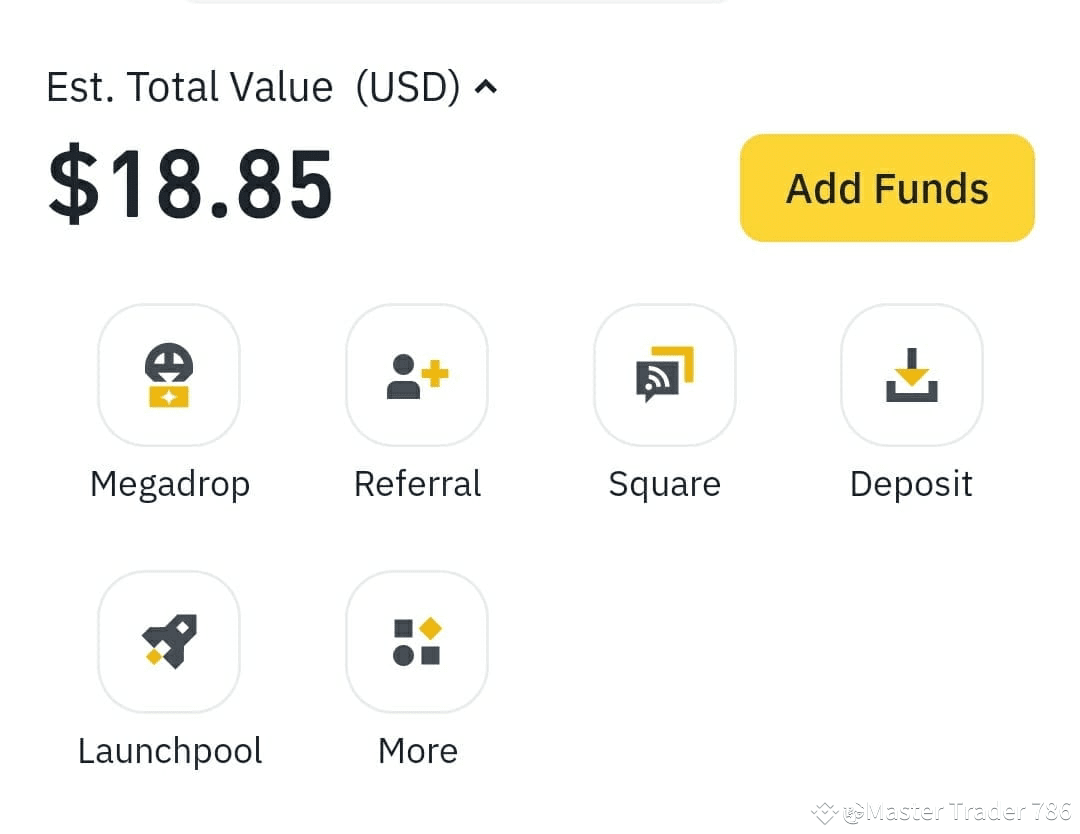
Task: Click the Est. Total Value heading
Action: click(189, 87)
